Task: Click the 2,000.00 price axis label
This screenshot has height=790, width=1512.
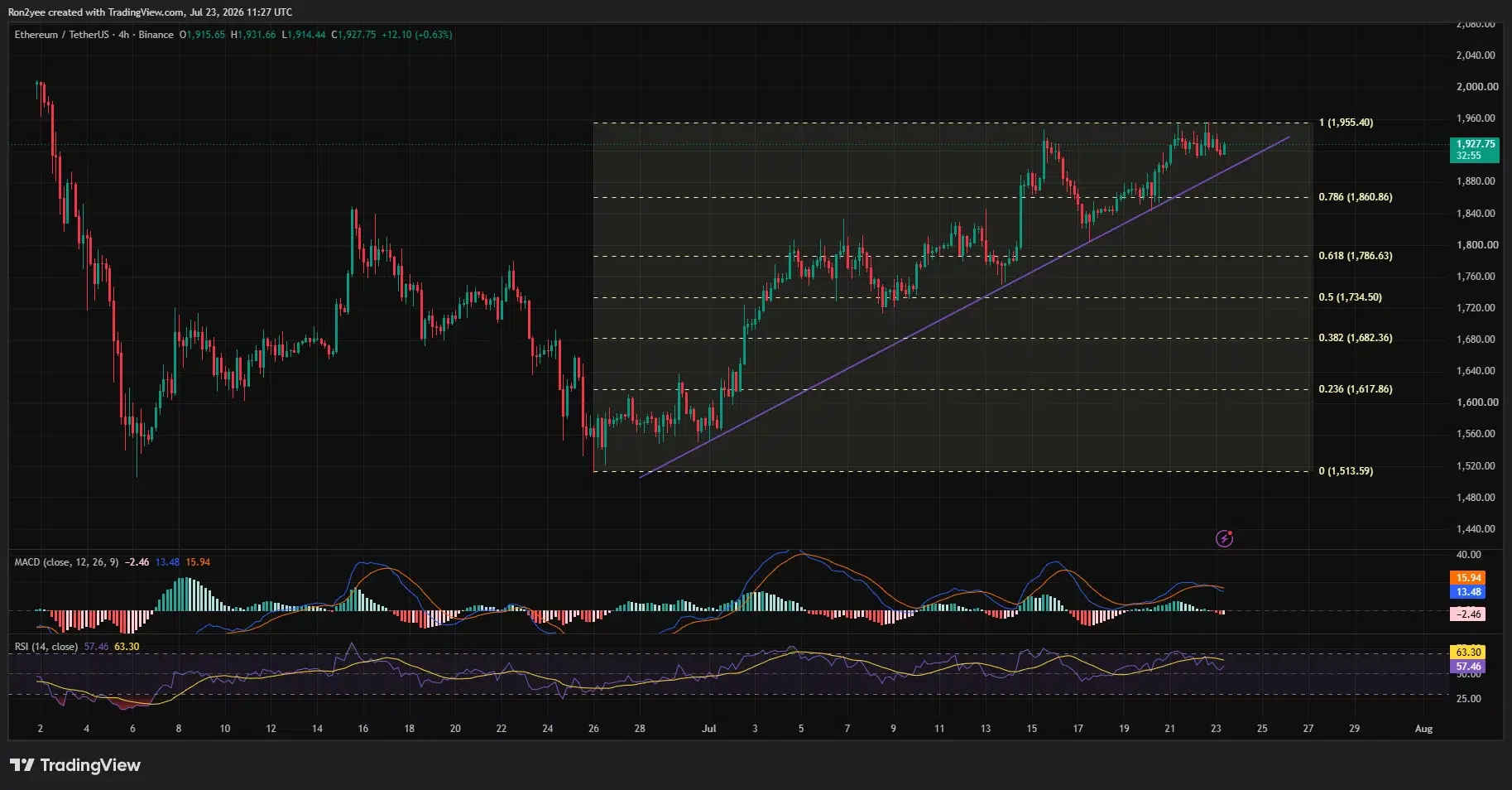Action: (x=1477, y=87)
